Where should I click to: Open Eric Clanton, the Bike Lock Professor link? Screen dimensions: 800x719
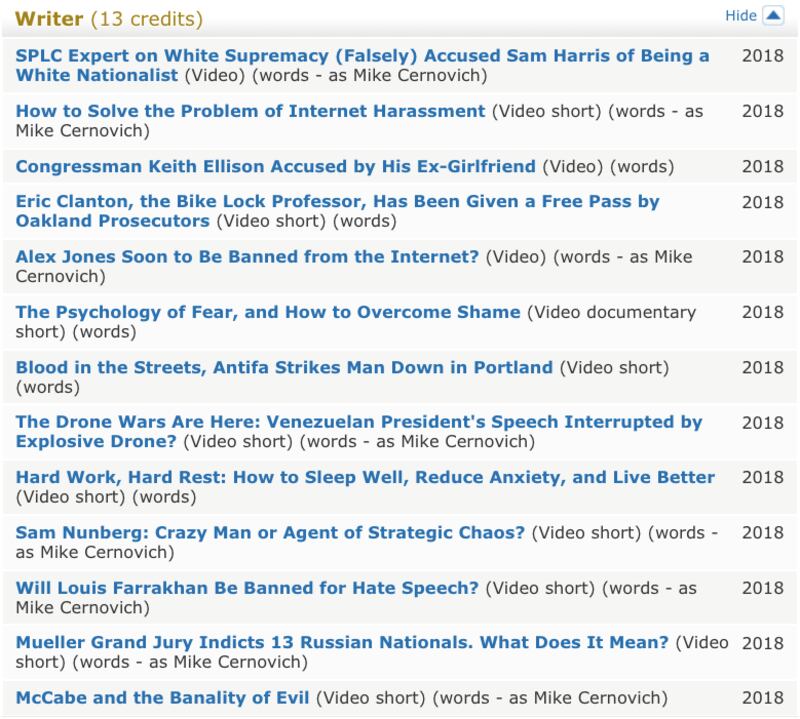[x=337, y=201]
